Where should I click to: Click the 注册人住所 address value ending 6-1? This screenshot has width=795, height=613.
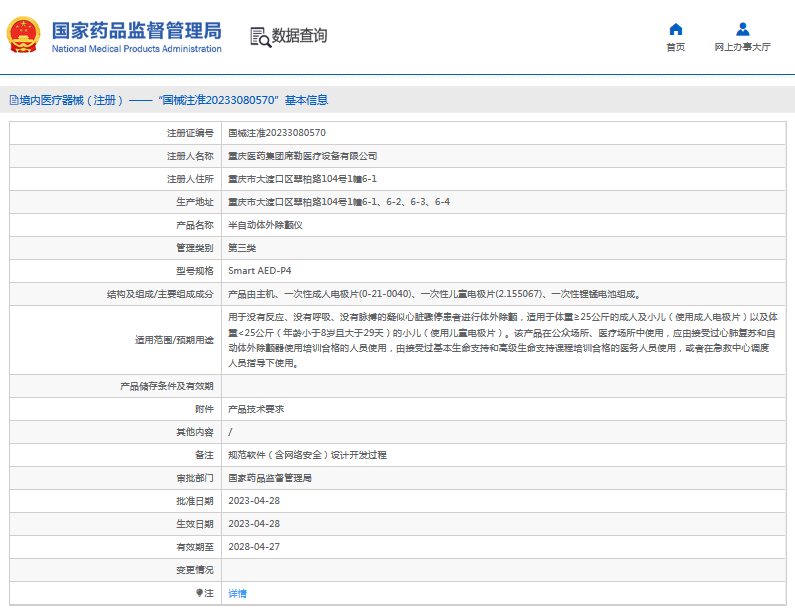click(303, 179)
